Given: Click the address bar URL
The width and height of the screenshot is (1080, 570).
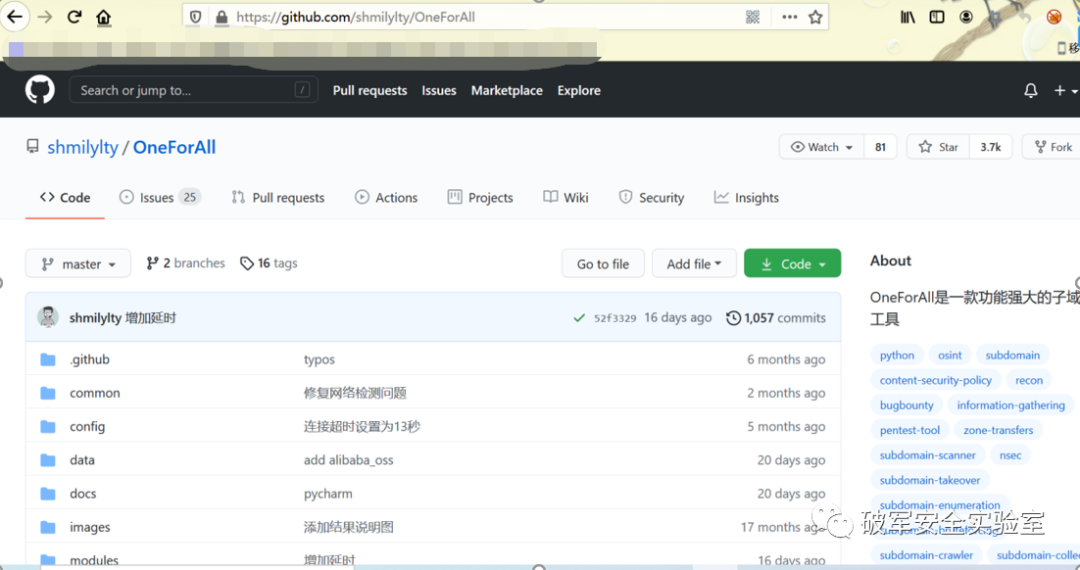Looking at the screenshot, I should pos(355,17).
